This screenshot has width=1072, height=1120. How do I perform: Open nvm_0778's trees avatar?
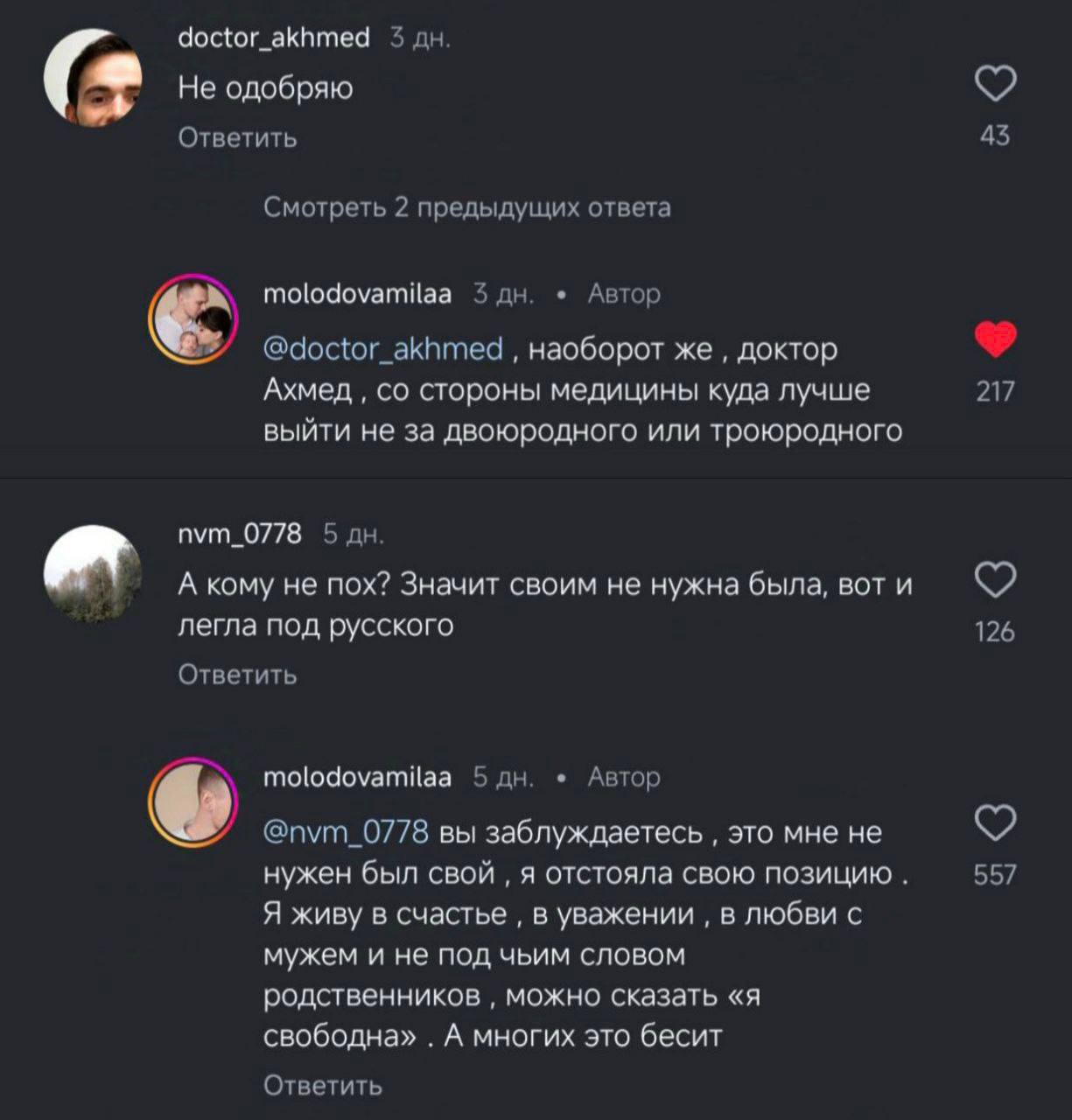tap(93, 573)
